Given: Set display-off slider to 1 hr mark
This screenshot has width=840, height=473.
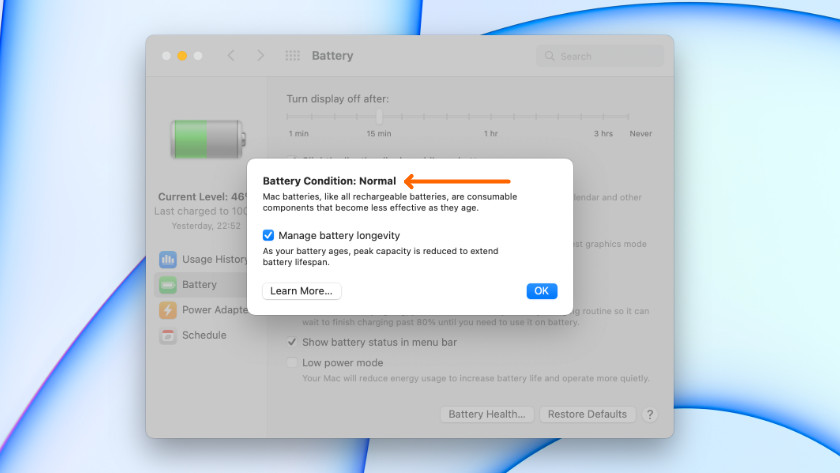Looking at the screenshot, I should pos(491,117).
